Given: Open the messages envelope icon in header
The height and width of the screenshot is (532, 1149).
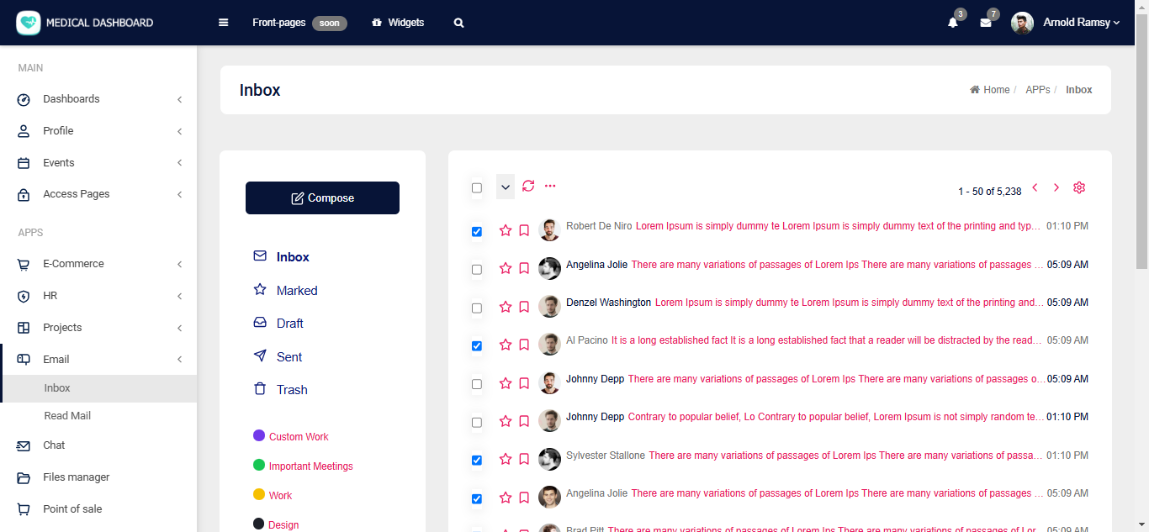Looking at the screenshot, I should point(985,23).
